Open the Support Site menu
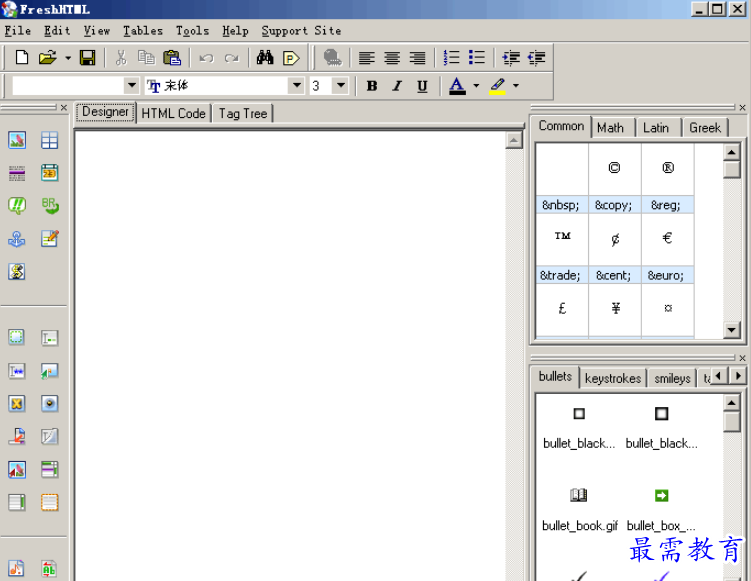Screen dimensions: 751x581 click(301, 31)
